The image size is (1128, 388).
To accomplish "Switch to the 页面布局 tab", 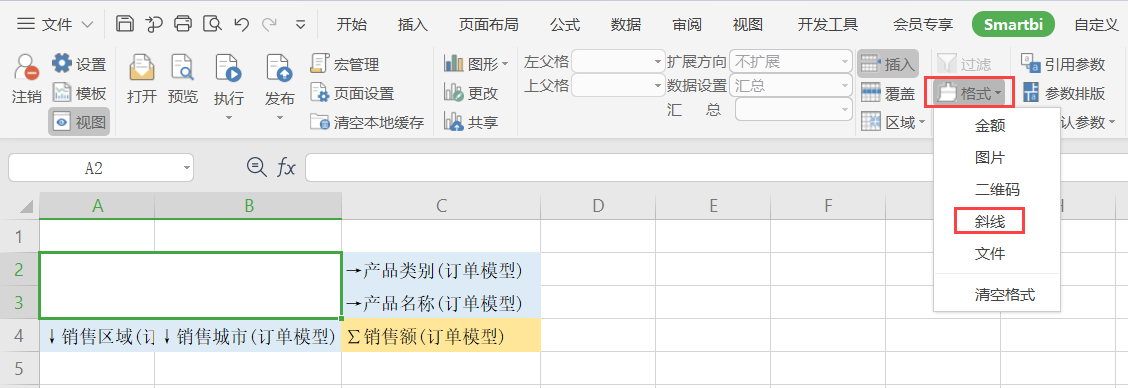I will [x=488, y=25].
